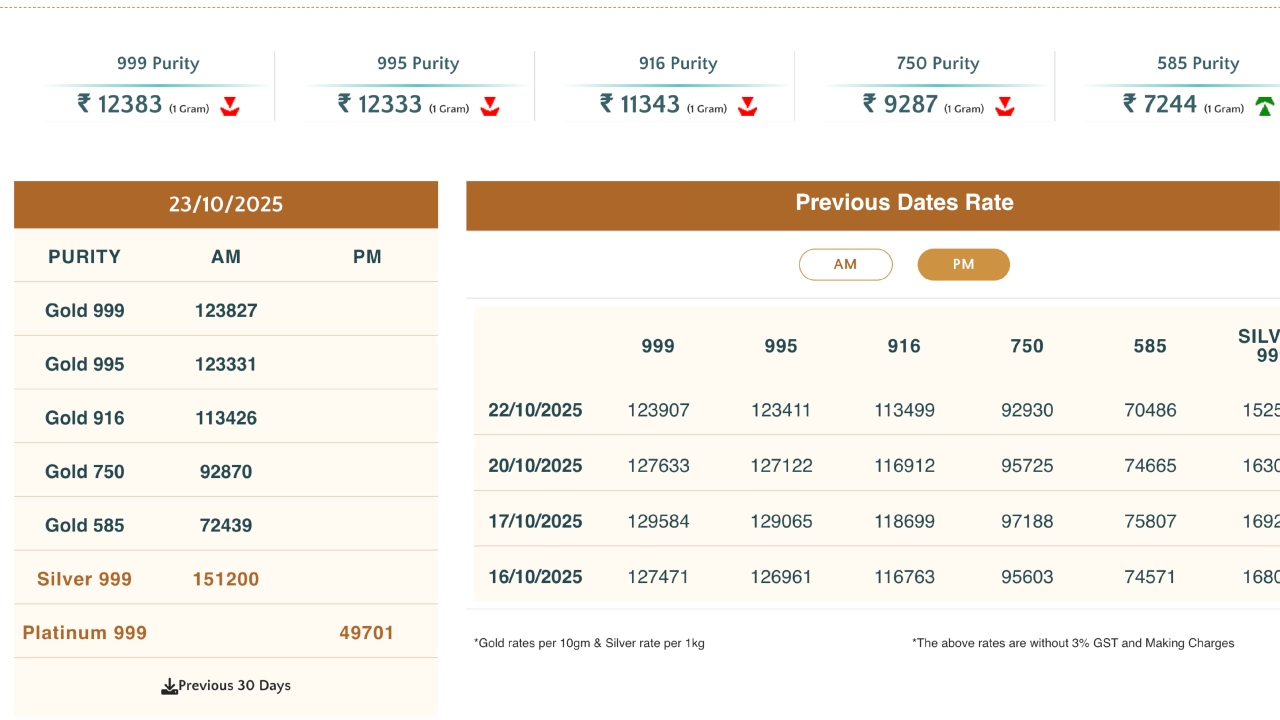Select the Silver 999 row label
Screen dimensions: 1280x720
pyautogui.click(x=84, y=579)
